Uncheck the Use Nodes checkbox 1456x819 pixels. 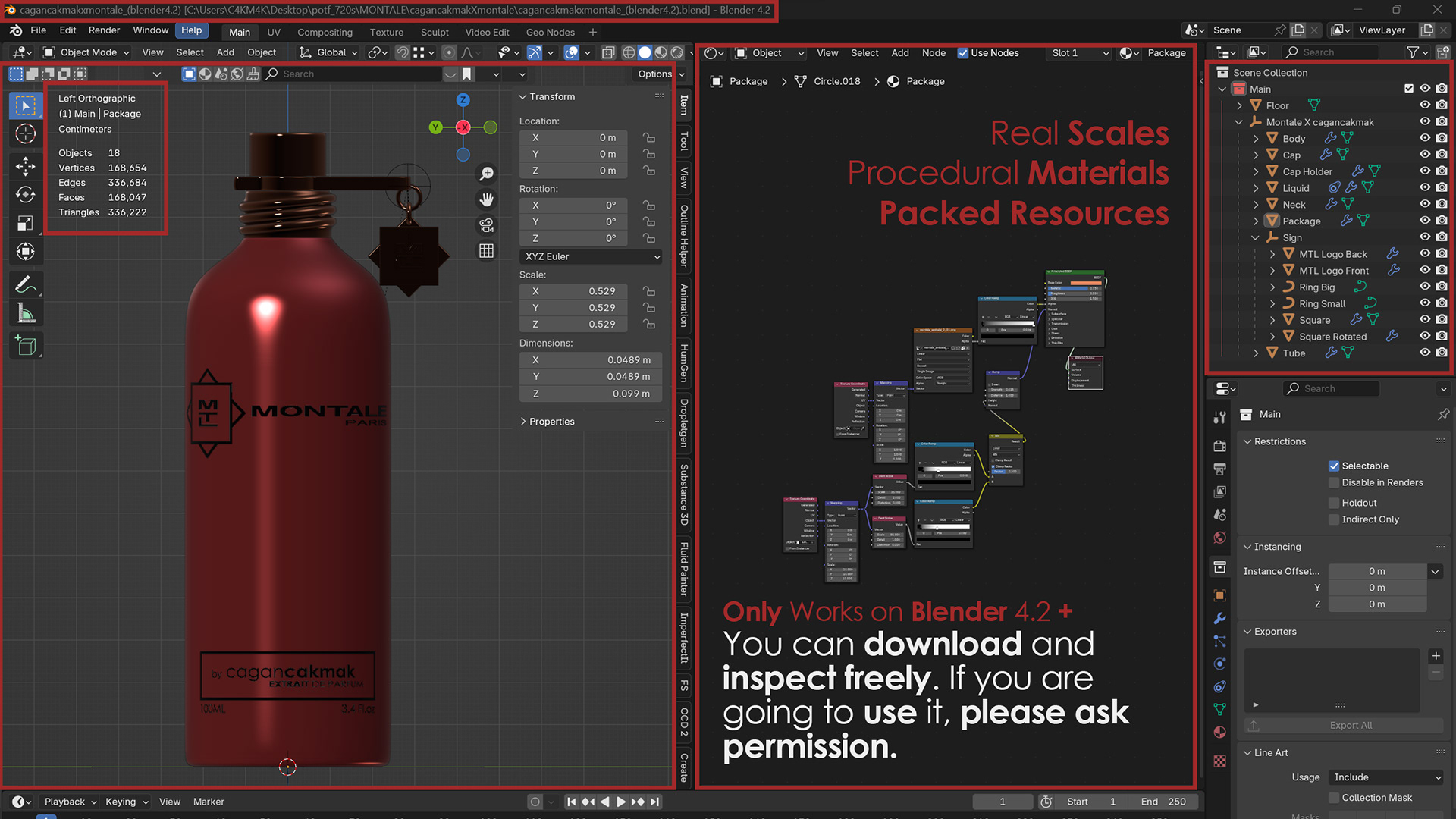(x=963, y=53)
